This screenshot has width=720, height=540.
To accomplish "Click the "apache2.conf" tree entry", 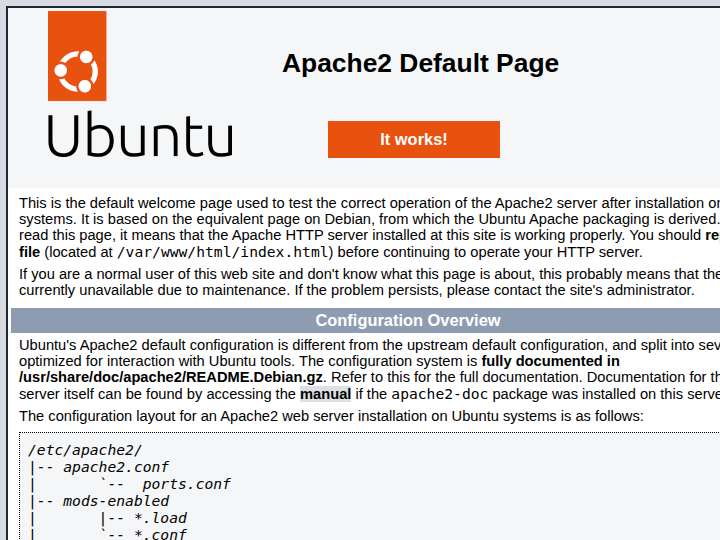I will pyautogui.click(x=116, y=467).
